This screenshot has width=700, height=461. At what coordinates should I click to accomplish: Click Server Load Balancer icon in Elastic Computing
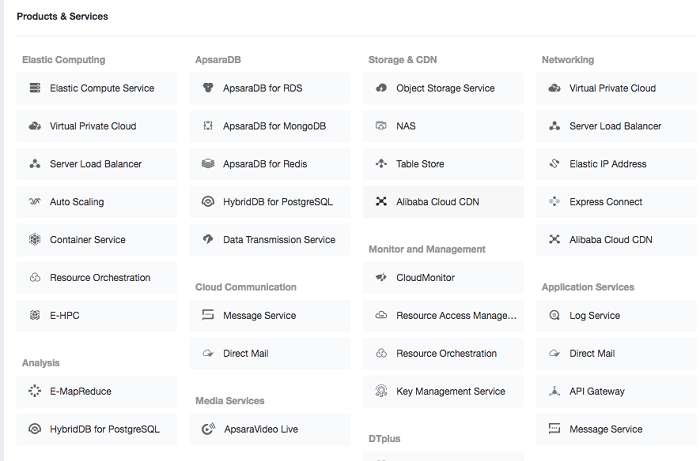(35, 164)
